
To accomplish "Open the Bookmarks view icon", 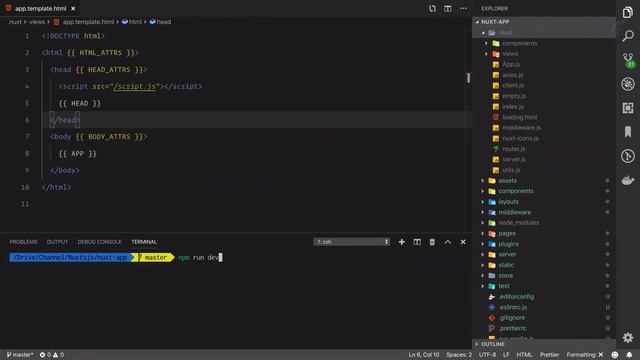I will [628, 132].
